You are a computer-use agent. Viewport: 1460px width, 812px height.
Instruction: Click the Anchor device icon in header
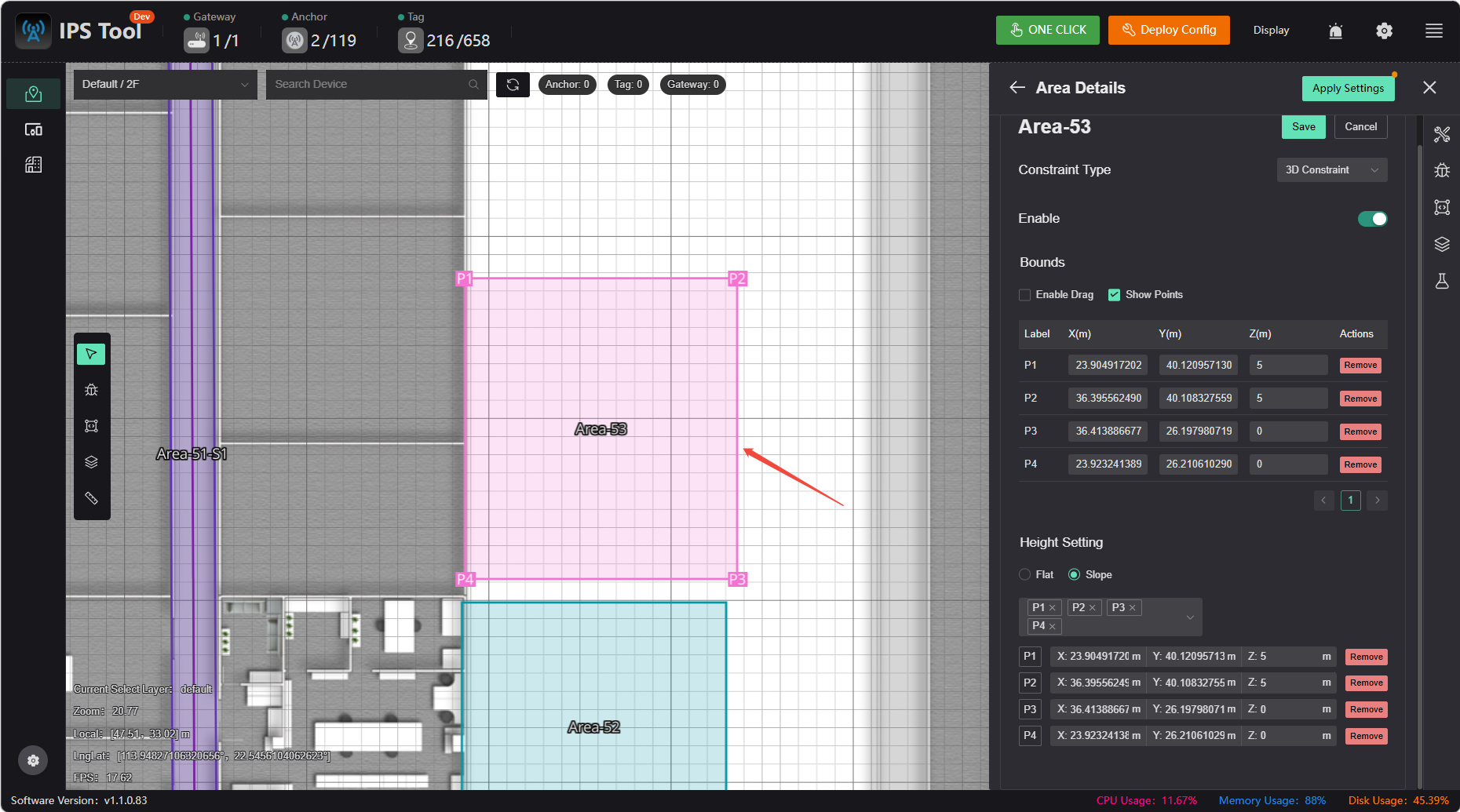coord(294,40)
